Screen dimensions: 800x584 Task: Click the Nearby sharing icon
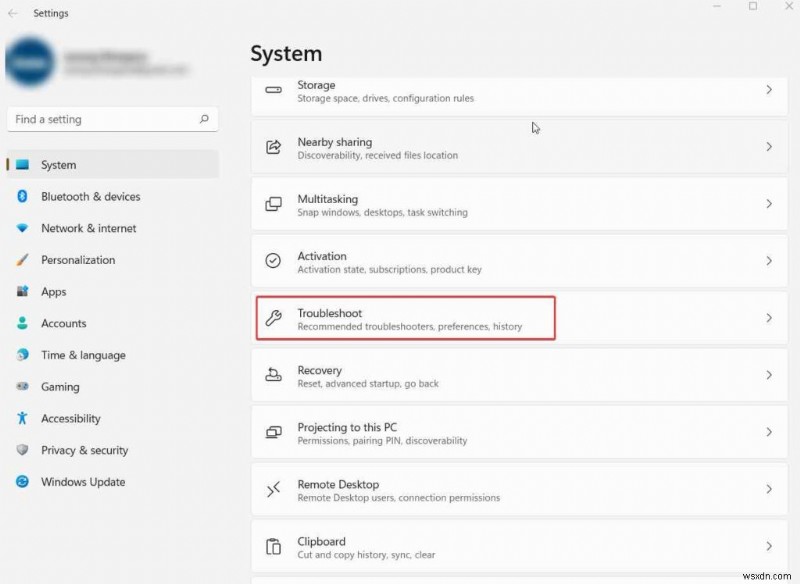pos(273,147)
